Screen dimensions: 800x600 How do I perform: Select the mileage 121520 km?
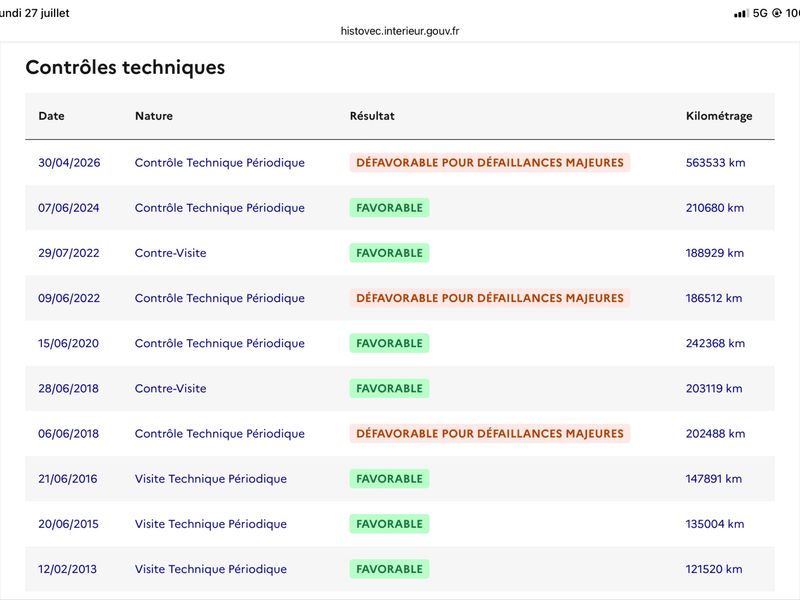(x=714, y=569)
